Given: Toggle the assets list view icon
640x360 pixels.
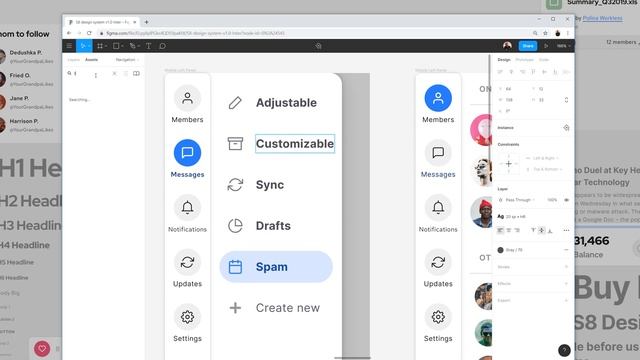Looking at the screenshot, I should tap(125, 73).
